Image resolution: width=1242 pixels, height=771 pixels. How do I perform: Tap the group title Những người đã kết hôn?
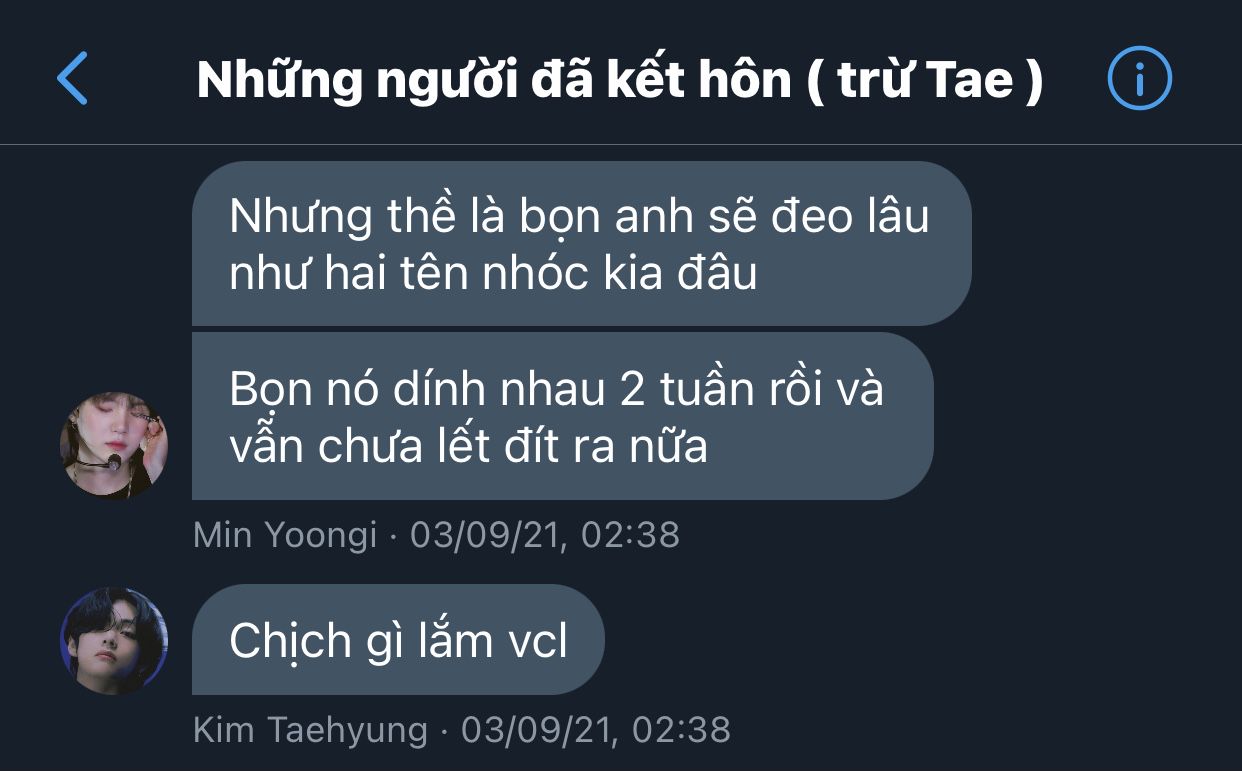pyautogui.click(x=494, y=80)
